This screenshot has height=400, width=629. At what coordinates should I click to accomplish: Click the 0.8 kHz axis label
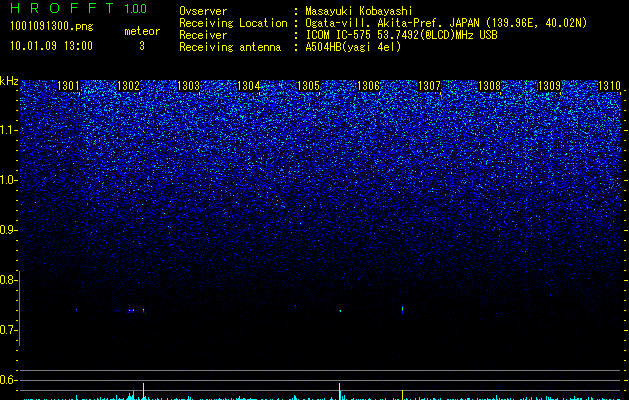pyautogui.click(x=8, y=280)
